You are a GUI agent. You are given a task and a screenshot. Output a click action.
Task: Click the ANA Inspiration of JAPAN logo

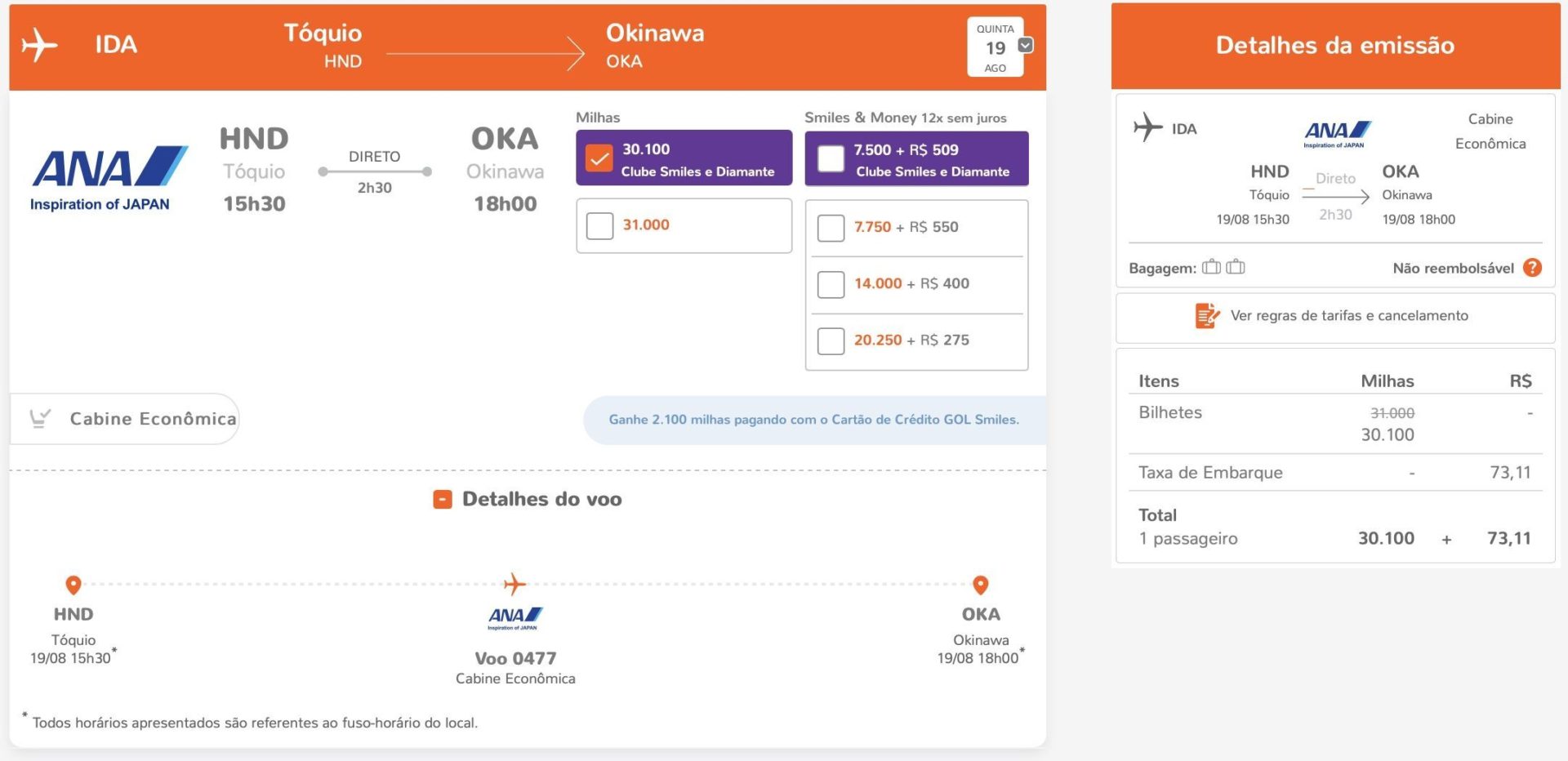coord(109,179)
